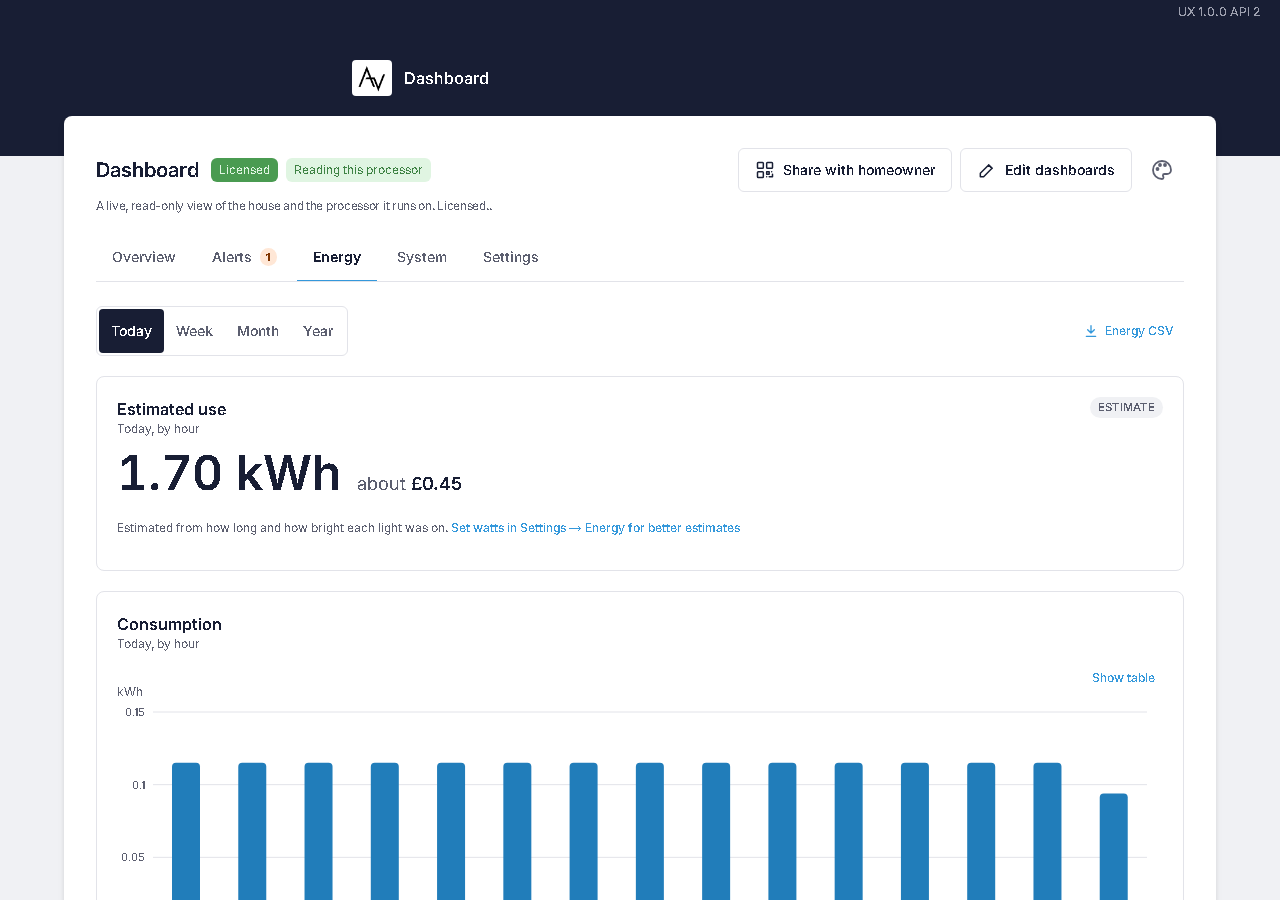Switch to the Overview tab

[144, 257]
